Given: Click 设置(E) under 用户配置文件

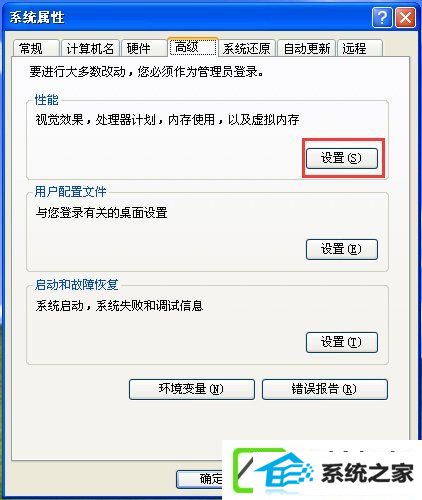Looking at the screenshot, I should tap(342, 249).
